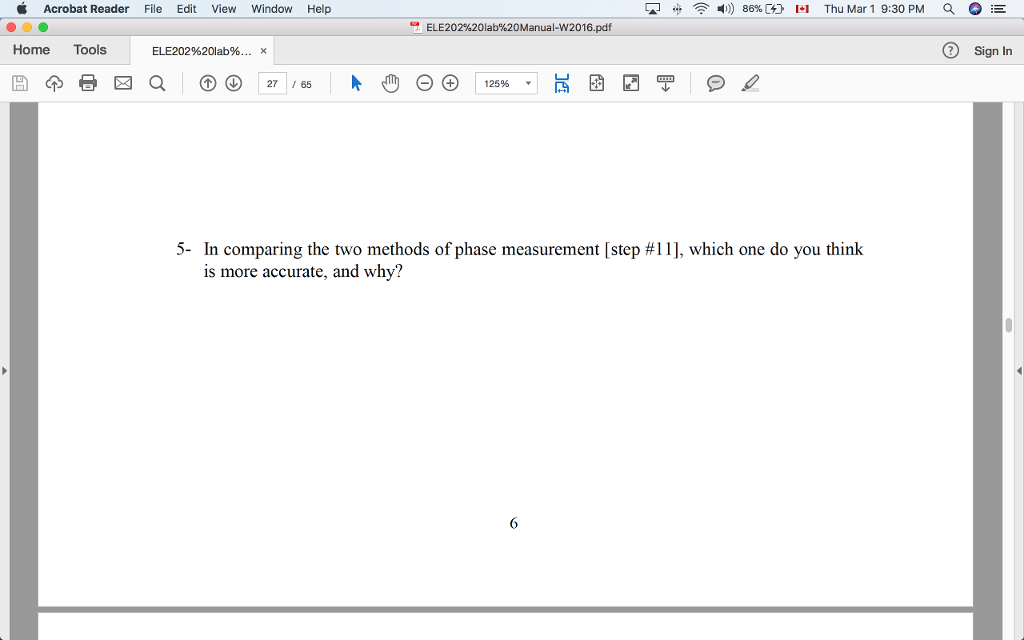
Task: Expand the right tools panel chevron
Action: 1019,369
